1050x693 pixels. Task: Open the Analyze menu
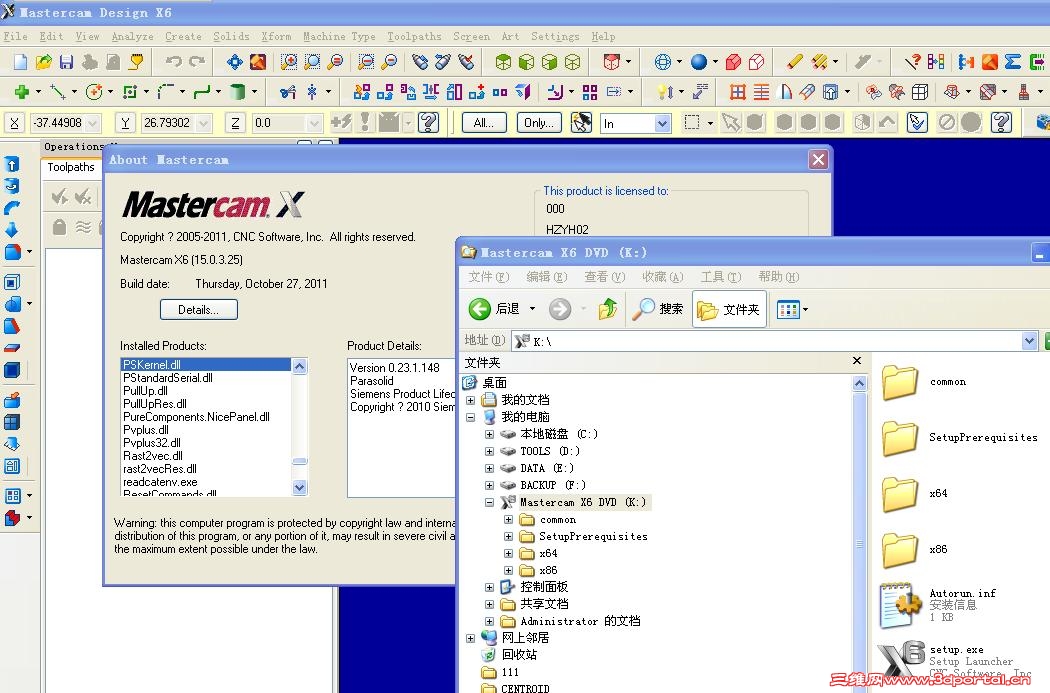point(133,36)
